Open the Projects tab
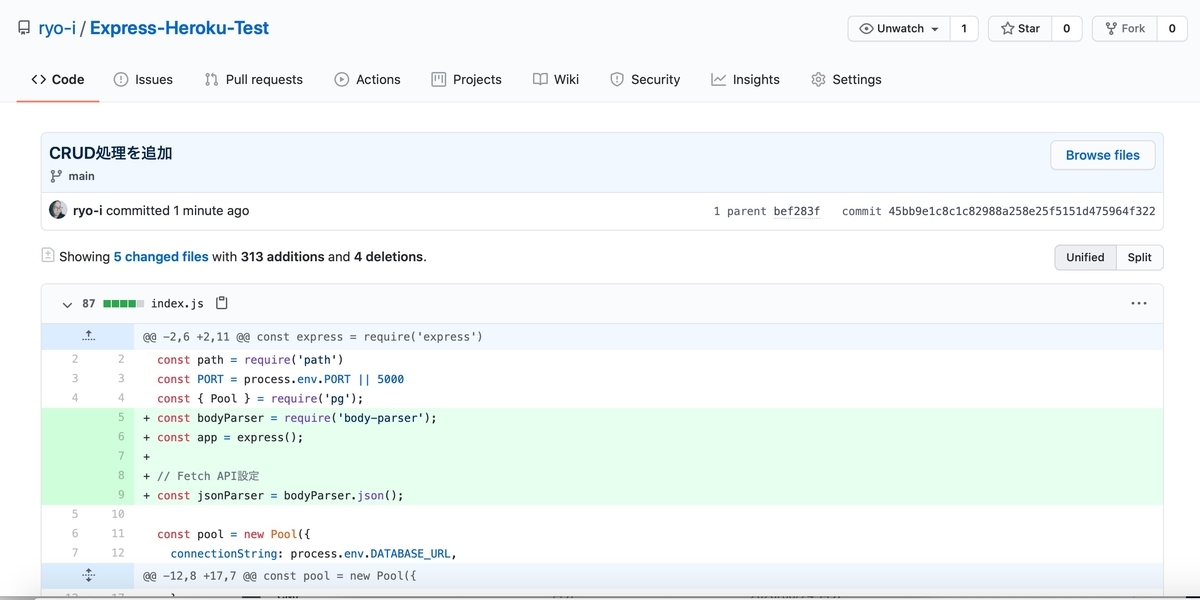The height and width of the screenshot is (600, 1200). [x=466, y=79]
